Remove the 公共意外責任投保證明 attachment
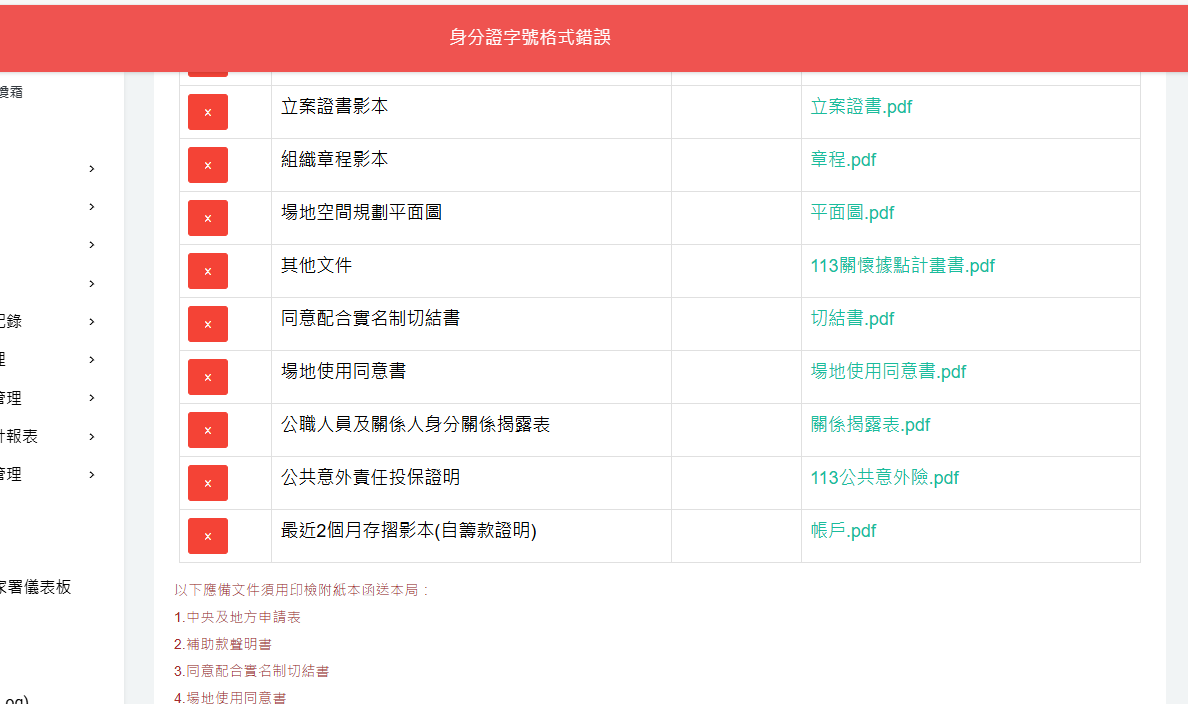 (207, 483)
